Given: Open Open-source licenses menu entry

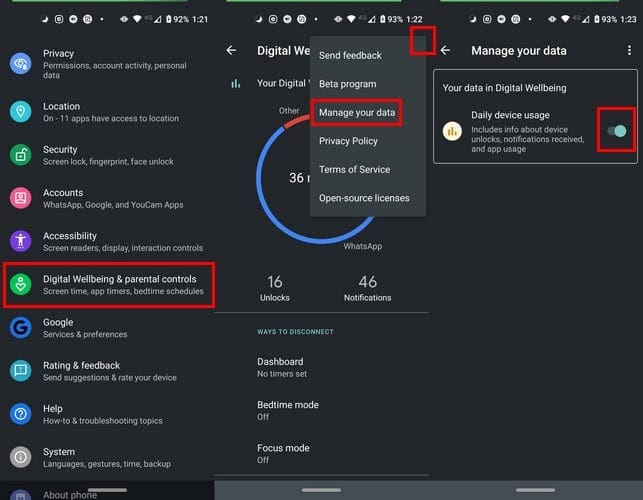Looking at the screenshot, I should pos(364,198).
